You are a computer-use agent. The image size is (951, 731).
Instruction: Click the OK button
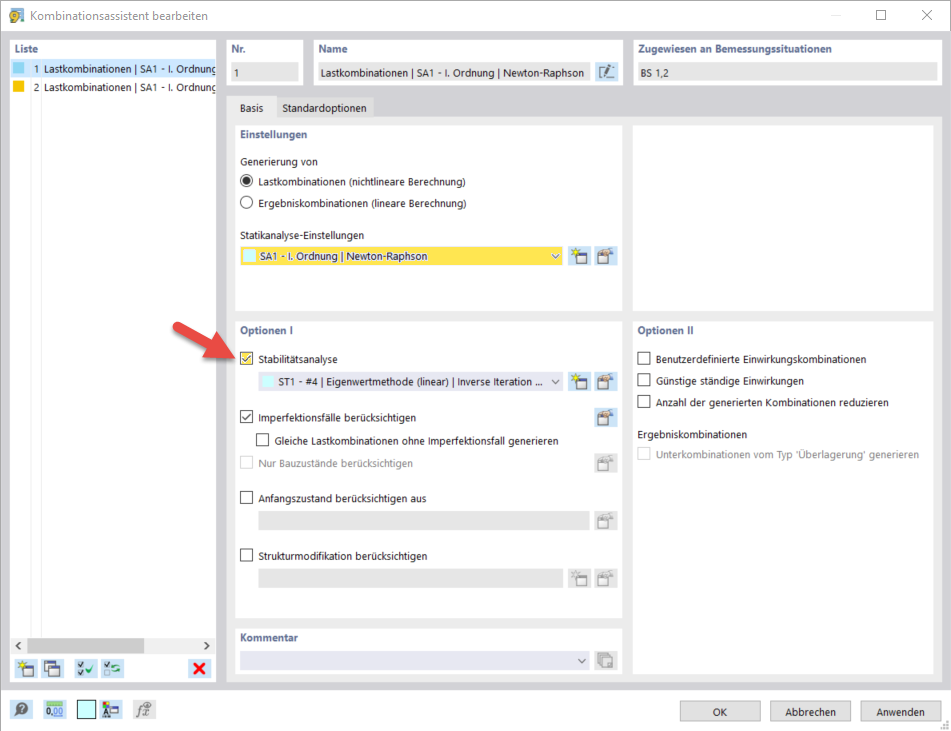pos(720,712)
